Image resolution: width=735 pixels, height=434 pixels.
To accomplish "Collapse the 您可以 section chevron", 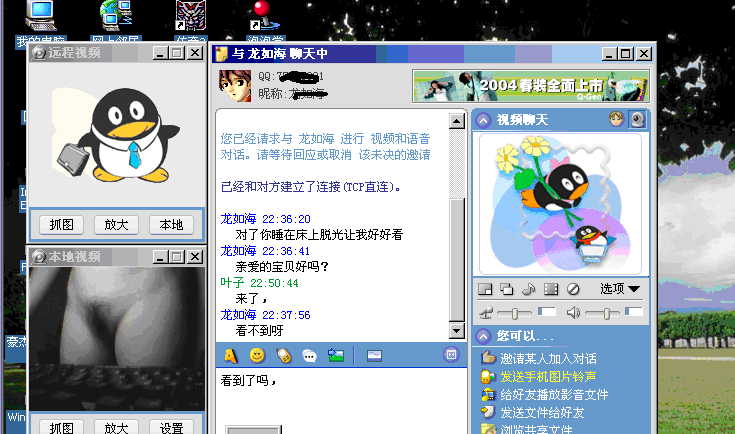I will (x=483, y=336).
